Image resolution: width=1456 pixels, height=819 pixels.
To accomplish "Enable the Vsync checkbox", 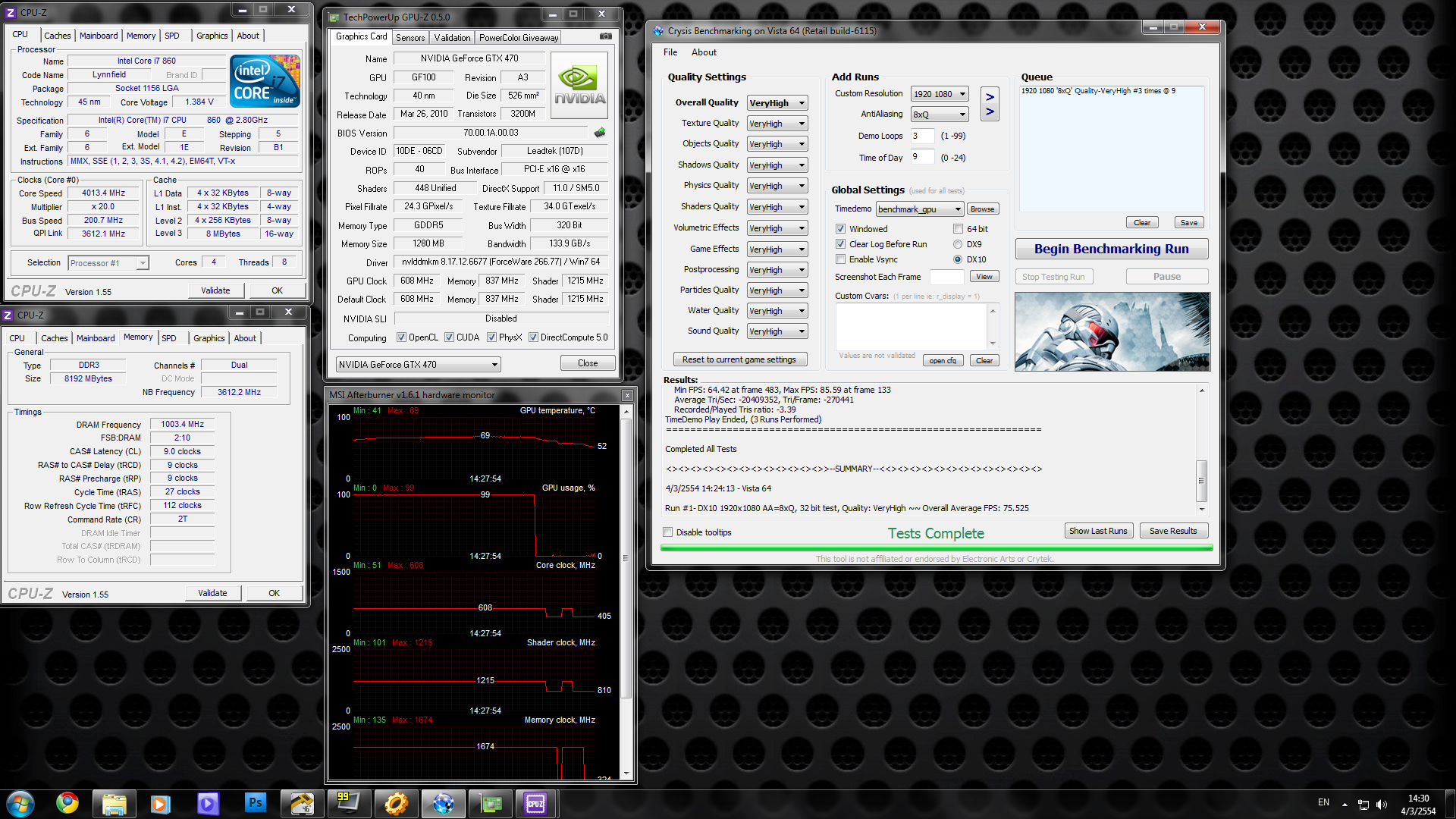I will (840, 259).
